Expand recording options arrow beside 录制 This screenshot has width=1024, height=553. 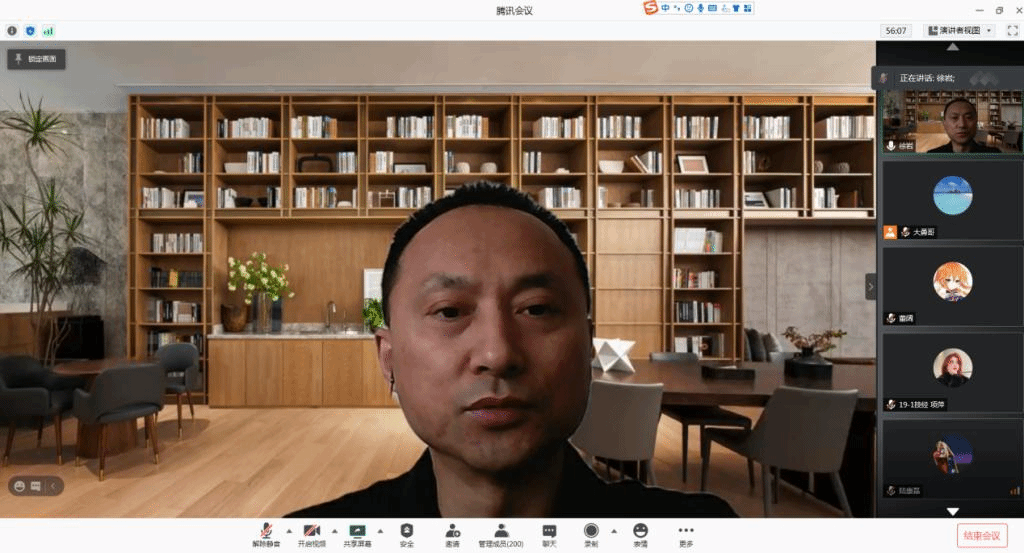coord(613,530)
